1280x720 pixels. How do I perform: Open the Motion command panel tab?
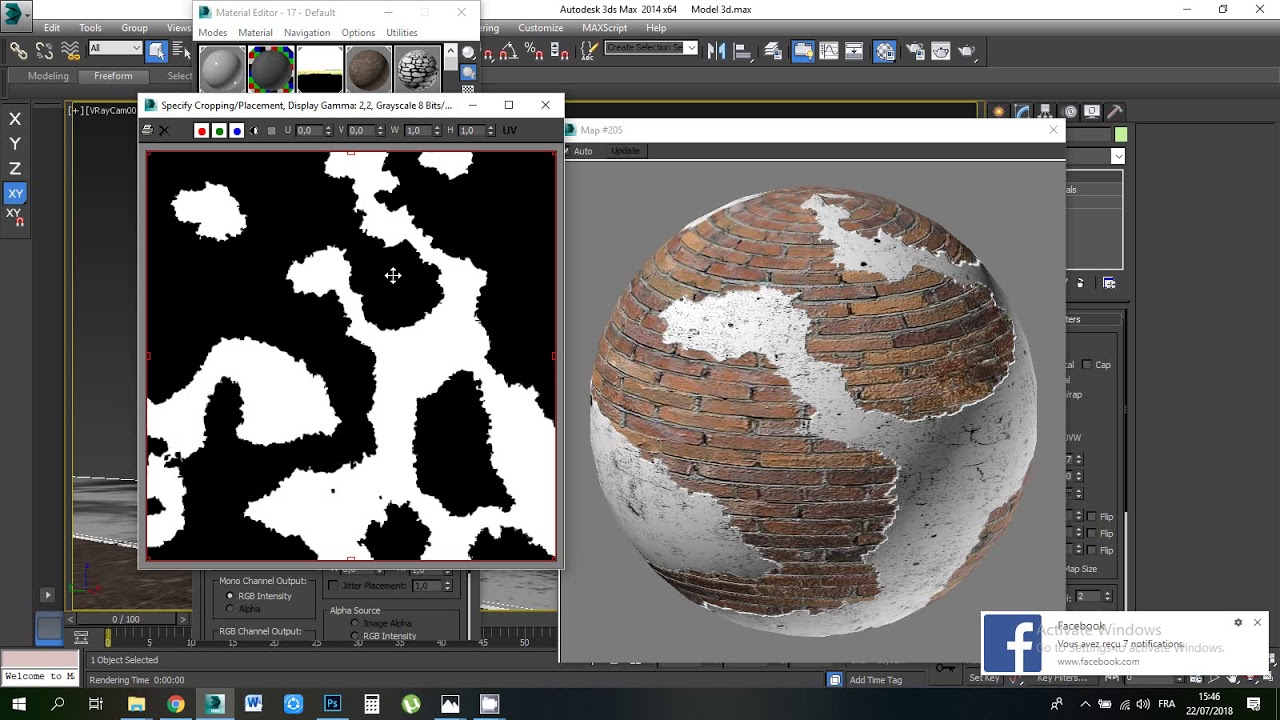[x=1070, y=112]
